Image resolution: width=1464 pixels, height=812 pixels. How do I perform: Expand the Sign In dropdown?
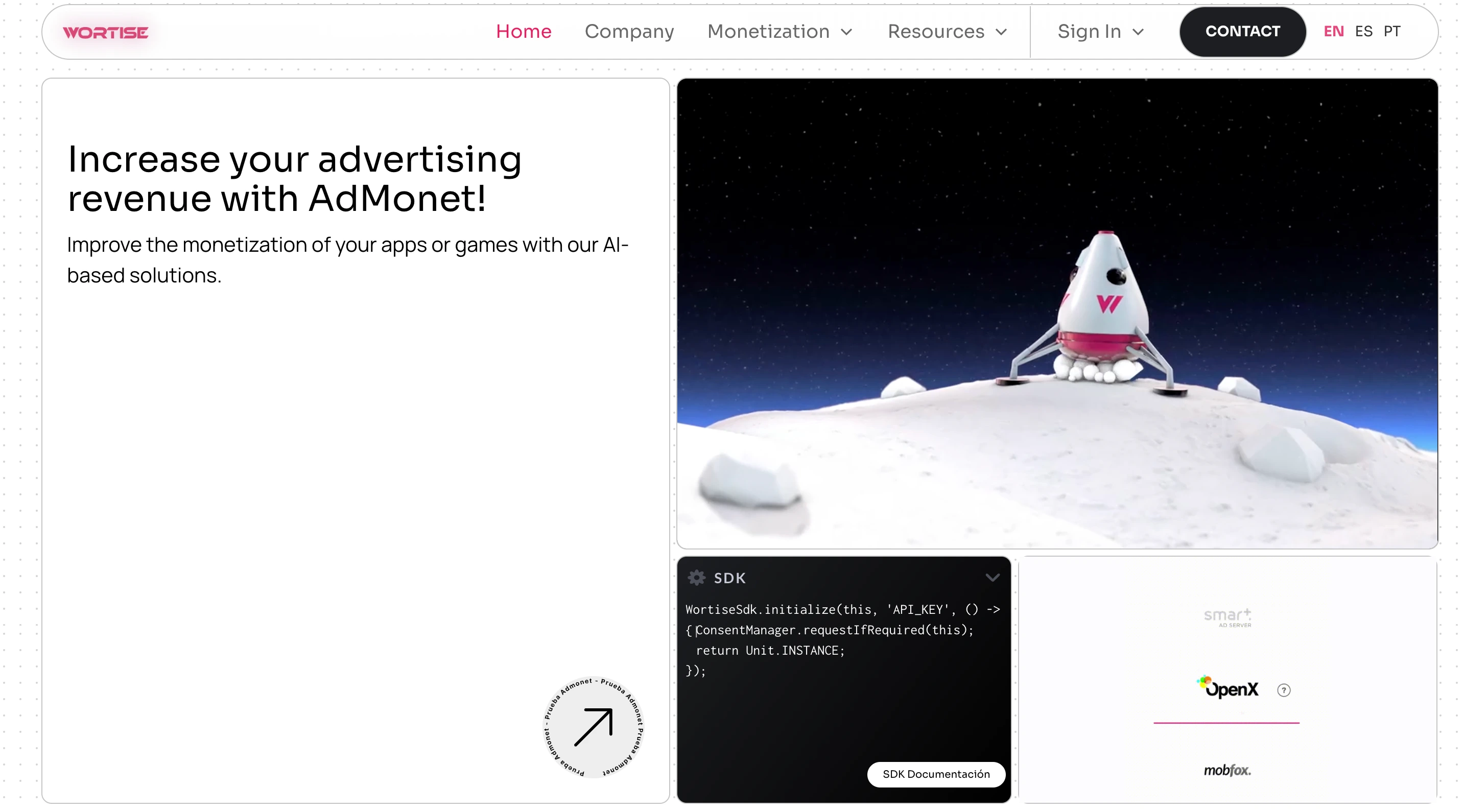(1100, 31)
